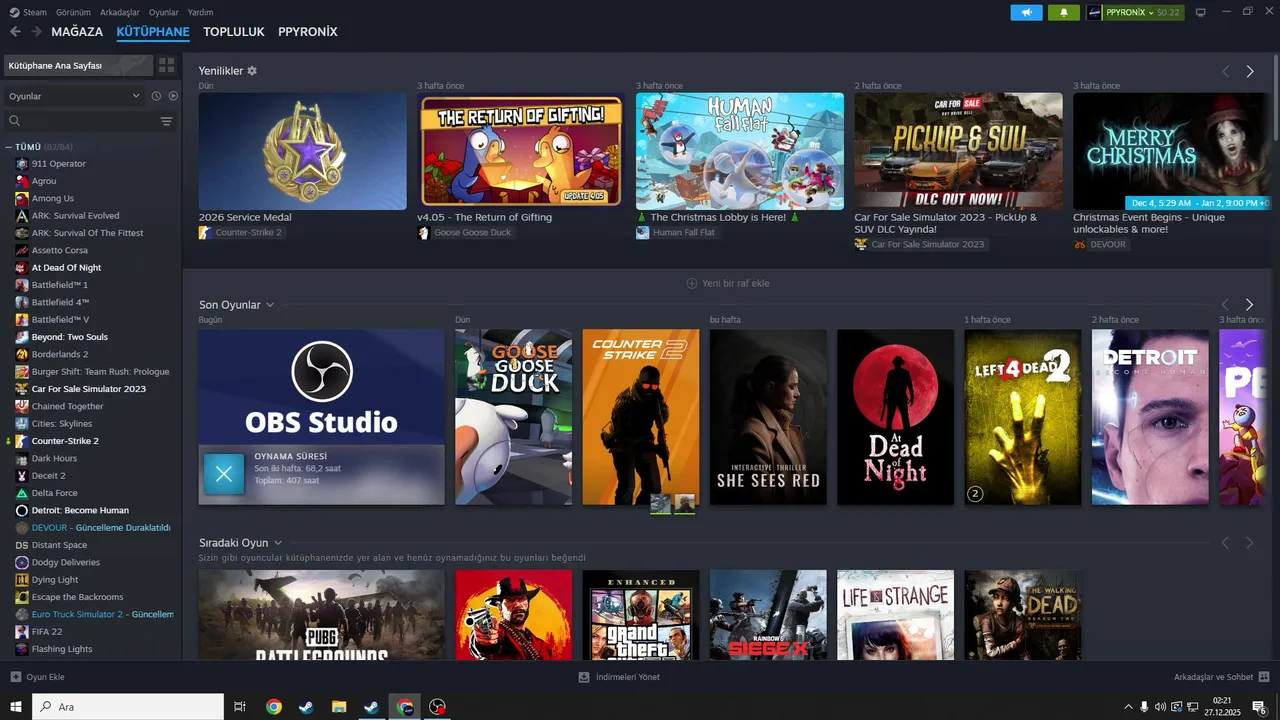Image resolution: width=1280 pixels, height=720 pixels.
Task: Open the Yardım menu
Action: (201, 12)
